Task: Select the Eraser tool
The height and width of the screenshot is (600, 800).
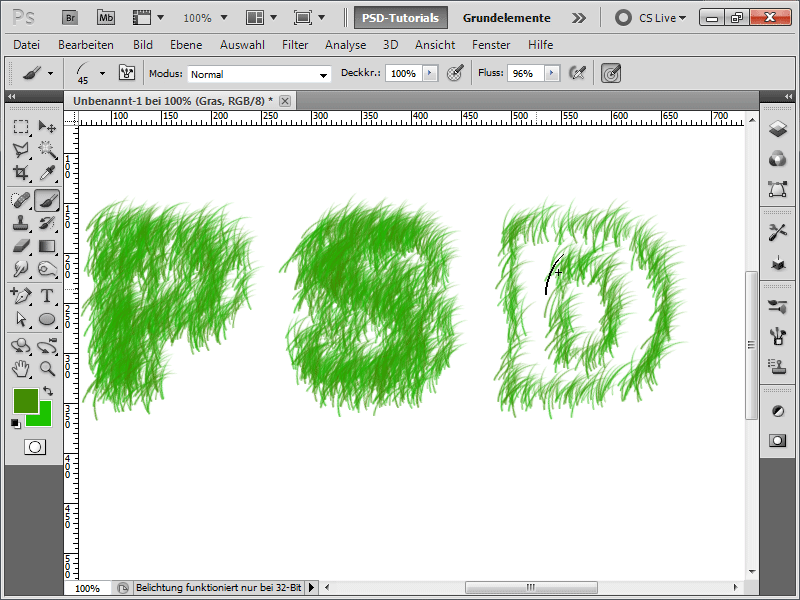Action: coord(21,246)
